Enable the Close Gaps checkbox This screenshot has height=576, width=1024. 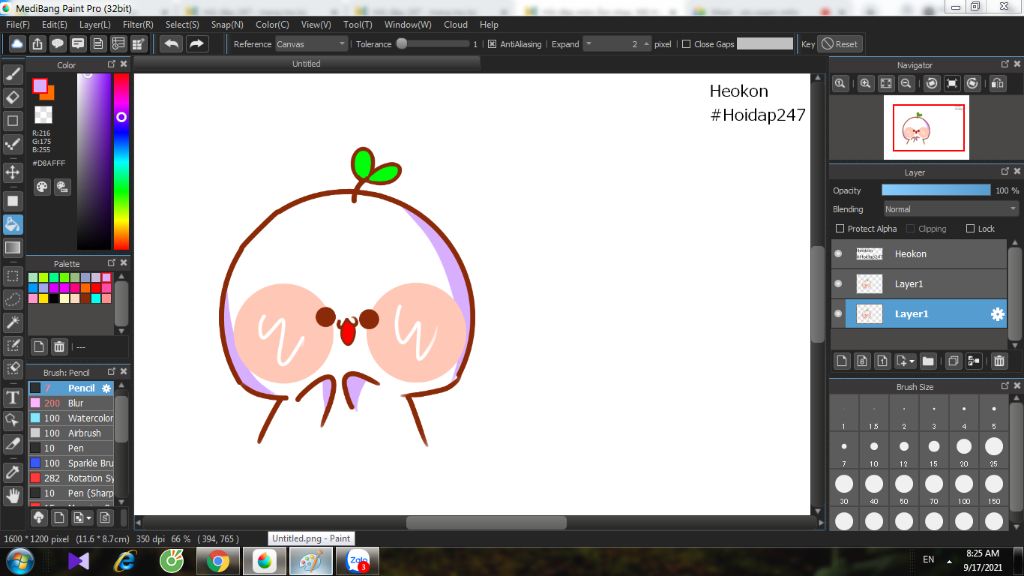686,44
